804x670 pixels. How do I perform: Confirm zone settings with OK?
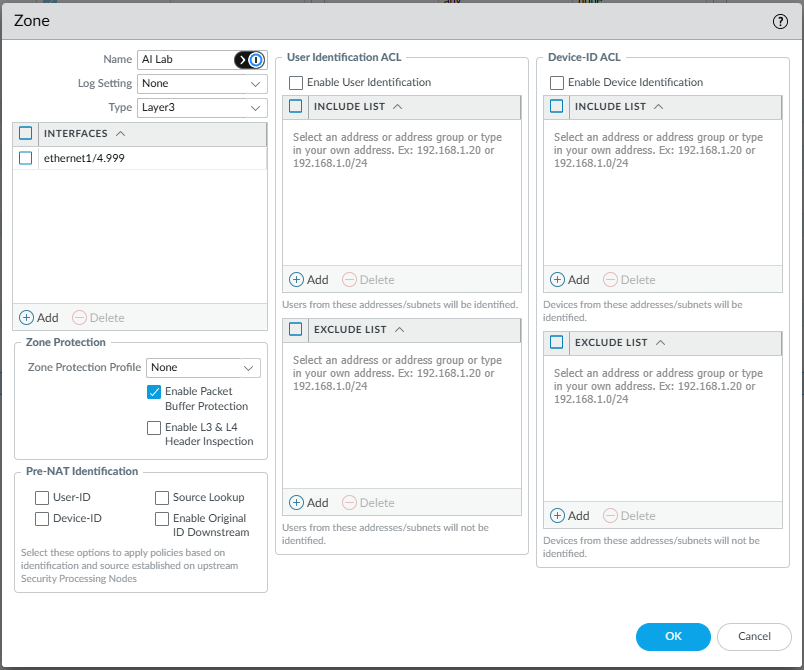coord(673,636)
